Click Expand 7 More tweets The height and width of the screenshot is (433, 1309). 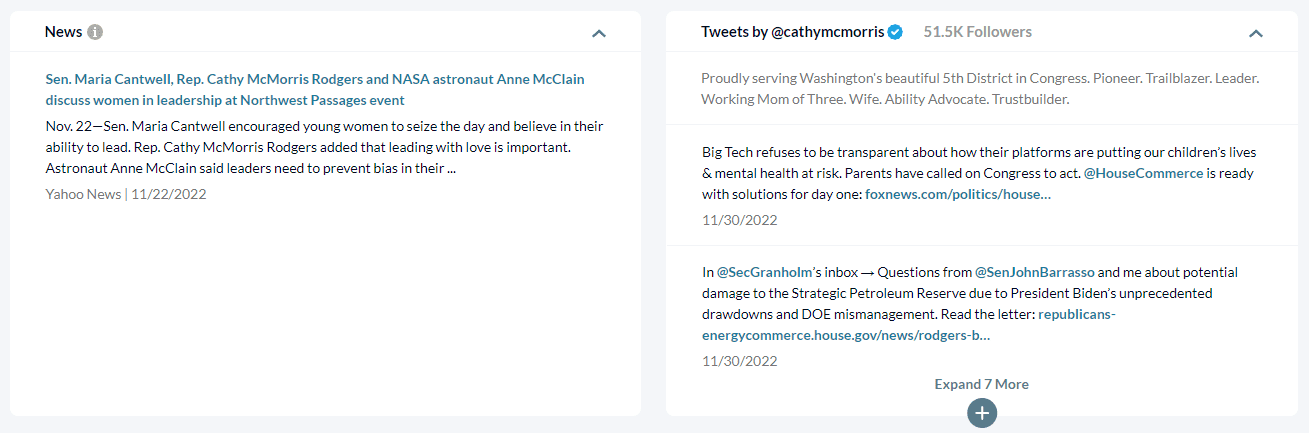981,384
